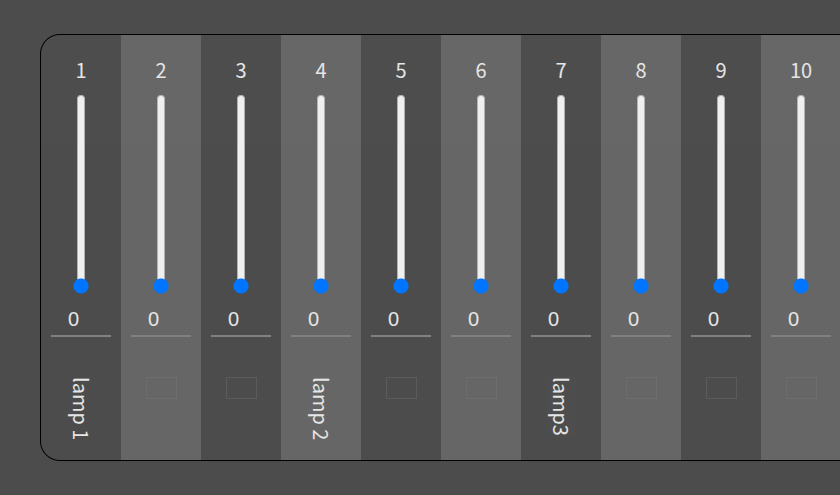
Task: Click the channel 10 fader handle
Action: tap(801, 286)
